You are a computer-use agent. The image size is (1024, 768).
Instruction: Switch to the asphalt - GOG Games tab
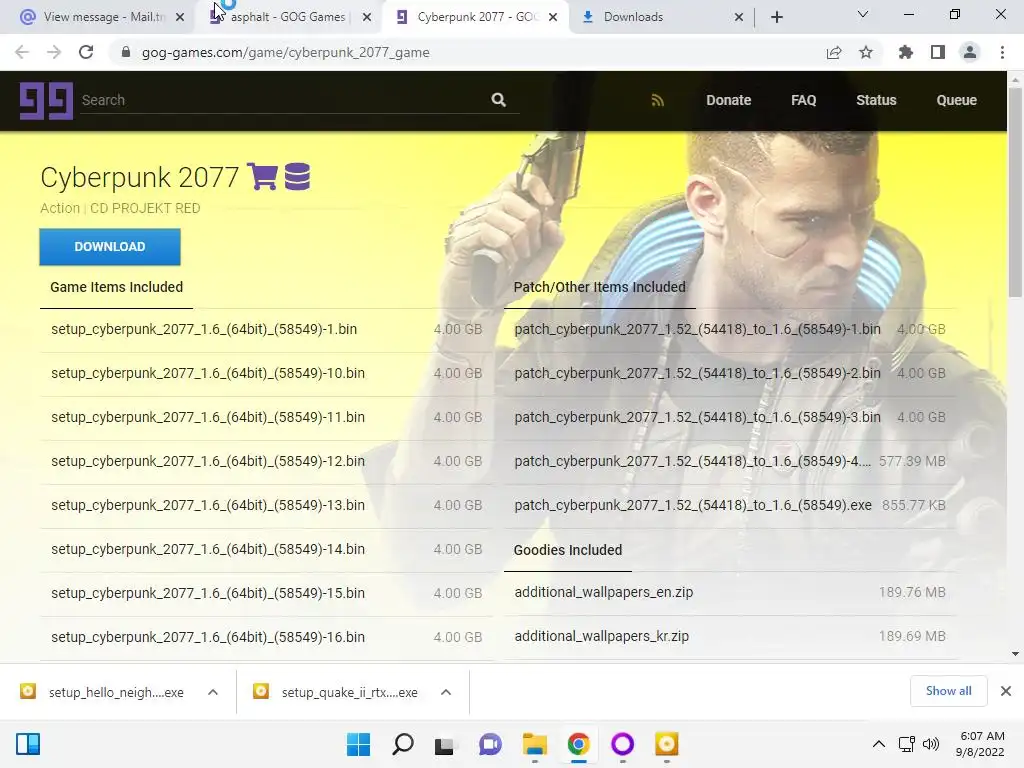pyautogui.click(x=287, y=17)
